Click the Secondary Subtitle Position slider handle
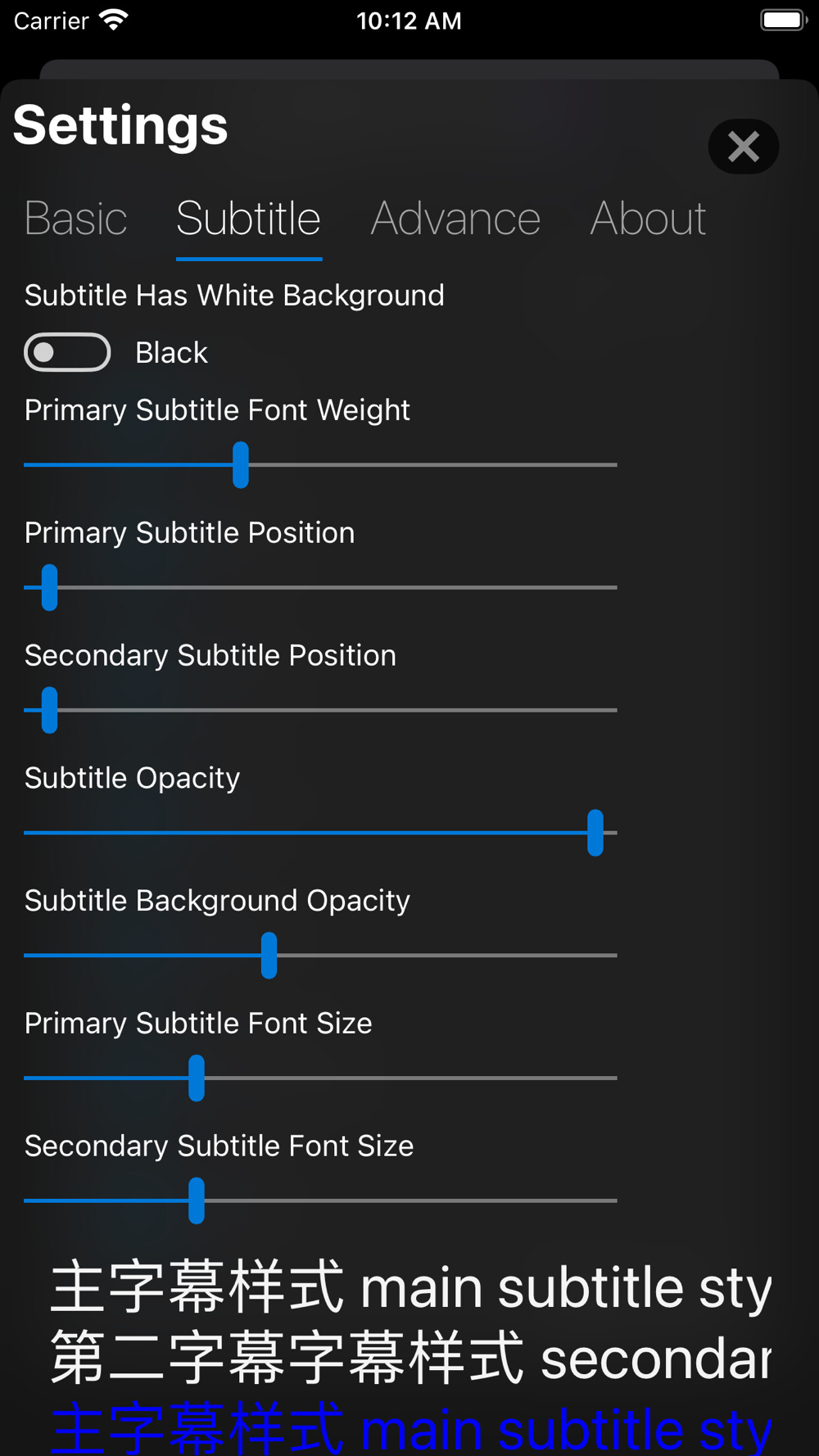The height and width of the screenshot is (1456, 819). tap(50, 710)
